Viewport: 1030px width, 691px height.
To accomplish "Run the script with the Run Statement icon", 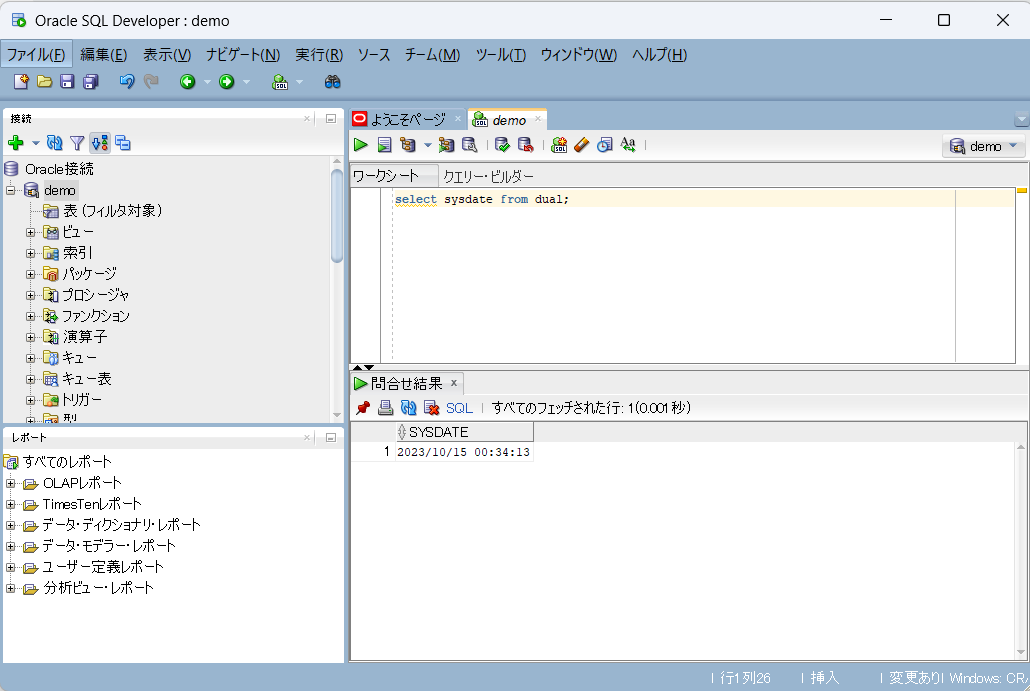I will click(361, 145).
